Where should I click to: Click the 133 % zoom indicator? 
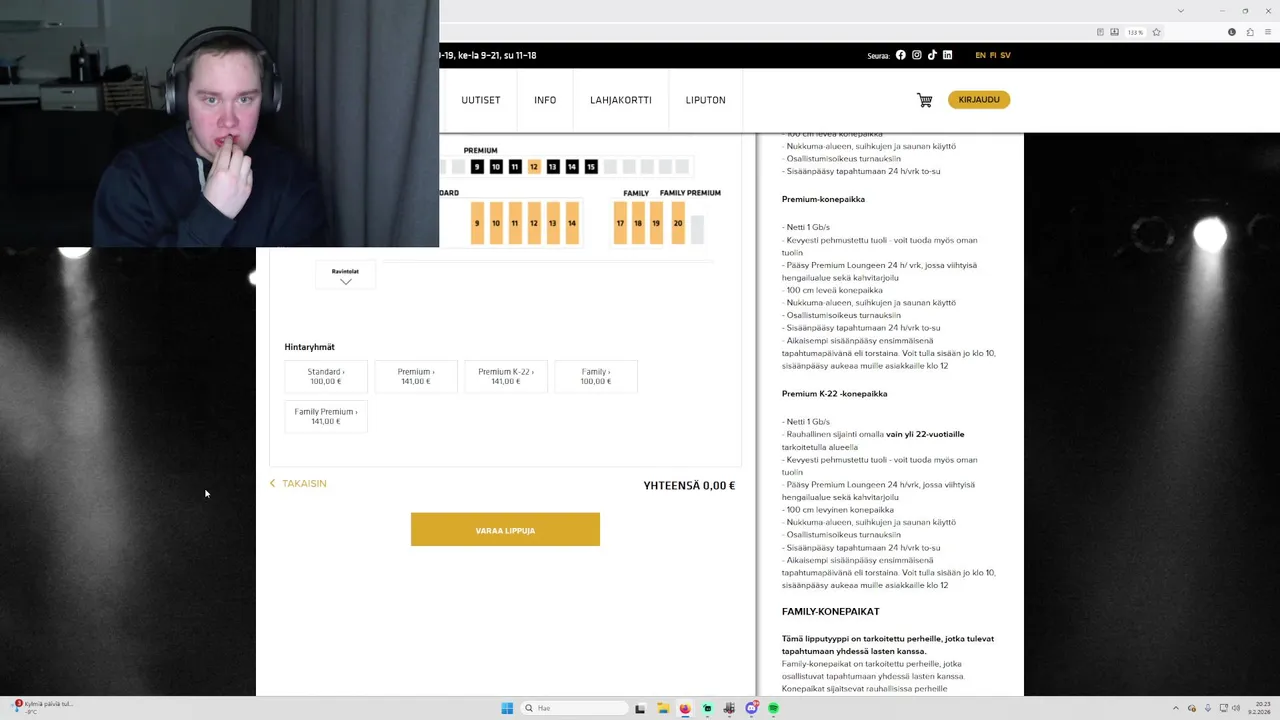(x=1135, y=32)
